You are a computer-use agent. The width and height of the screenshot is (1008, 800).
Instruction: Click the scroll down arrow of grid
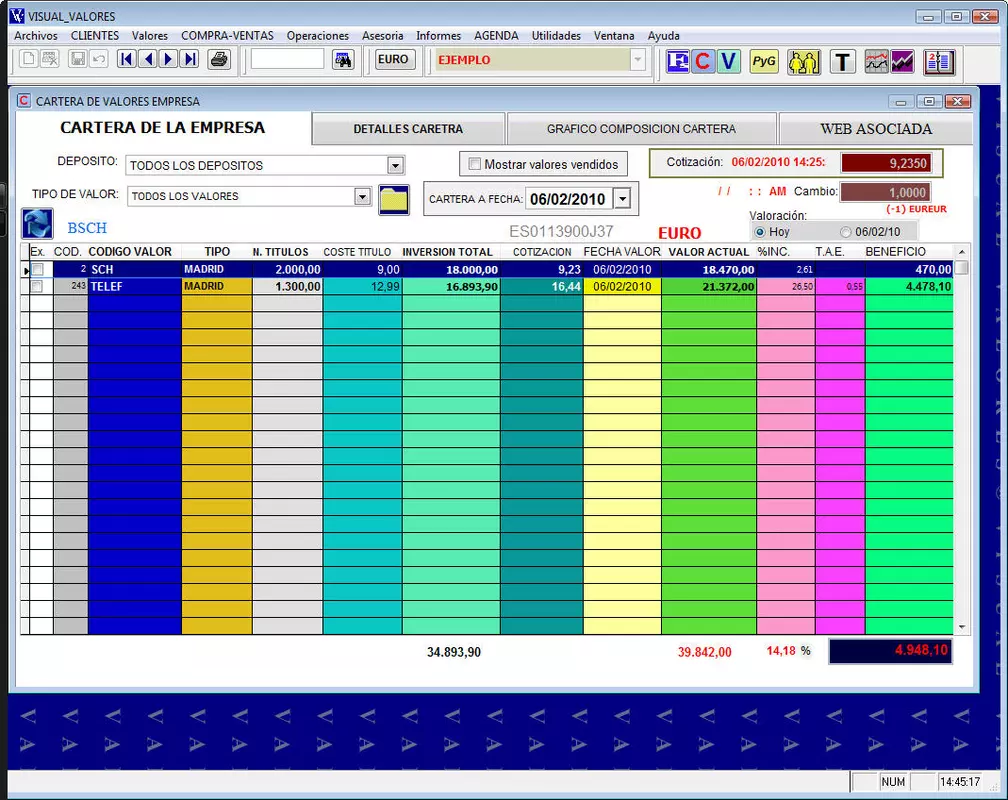[962, 627]
